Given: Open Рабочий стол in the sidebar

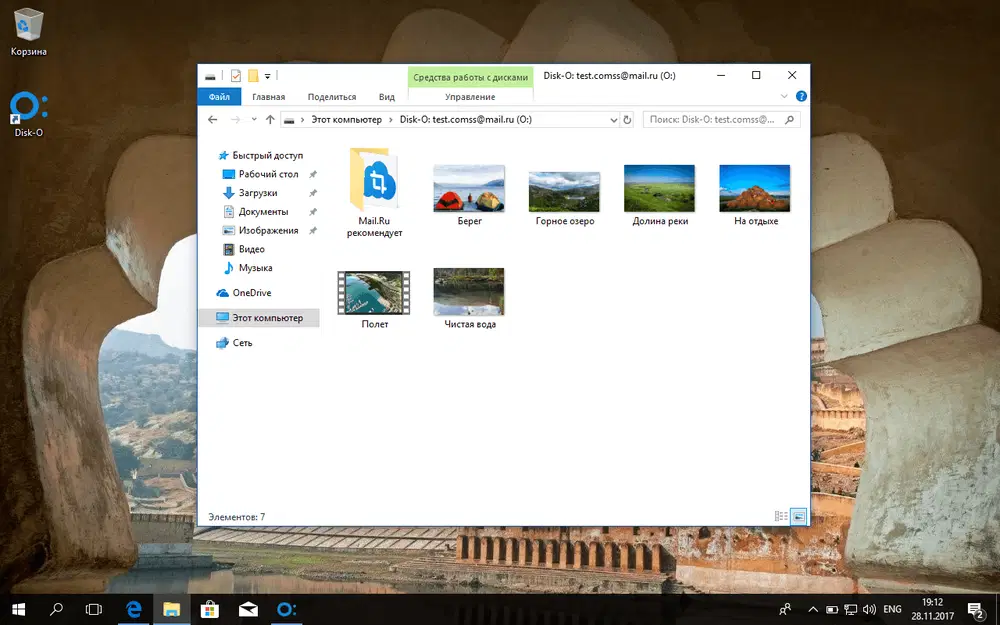Looking at the screenshot, I should click(261, 174).
